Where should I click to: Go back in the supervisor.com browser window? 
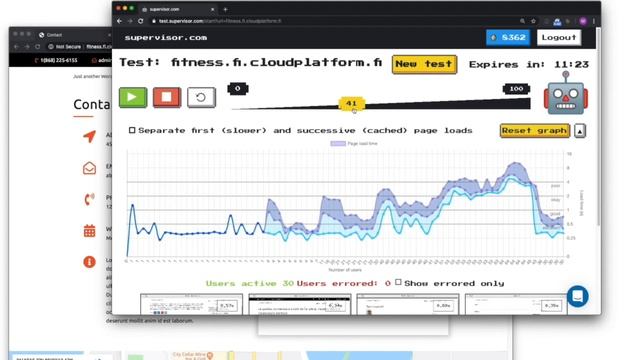(119, 21)
